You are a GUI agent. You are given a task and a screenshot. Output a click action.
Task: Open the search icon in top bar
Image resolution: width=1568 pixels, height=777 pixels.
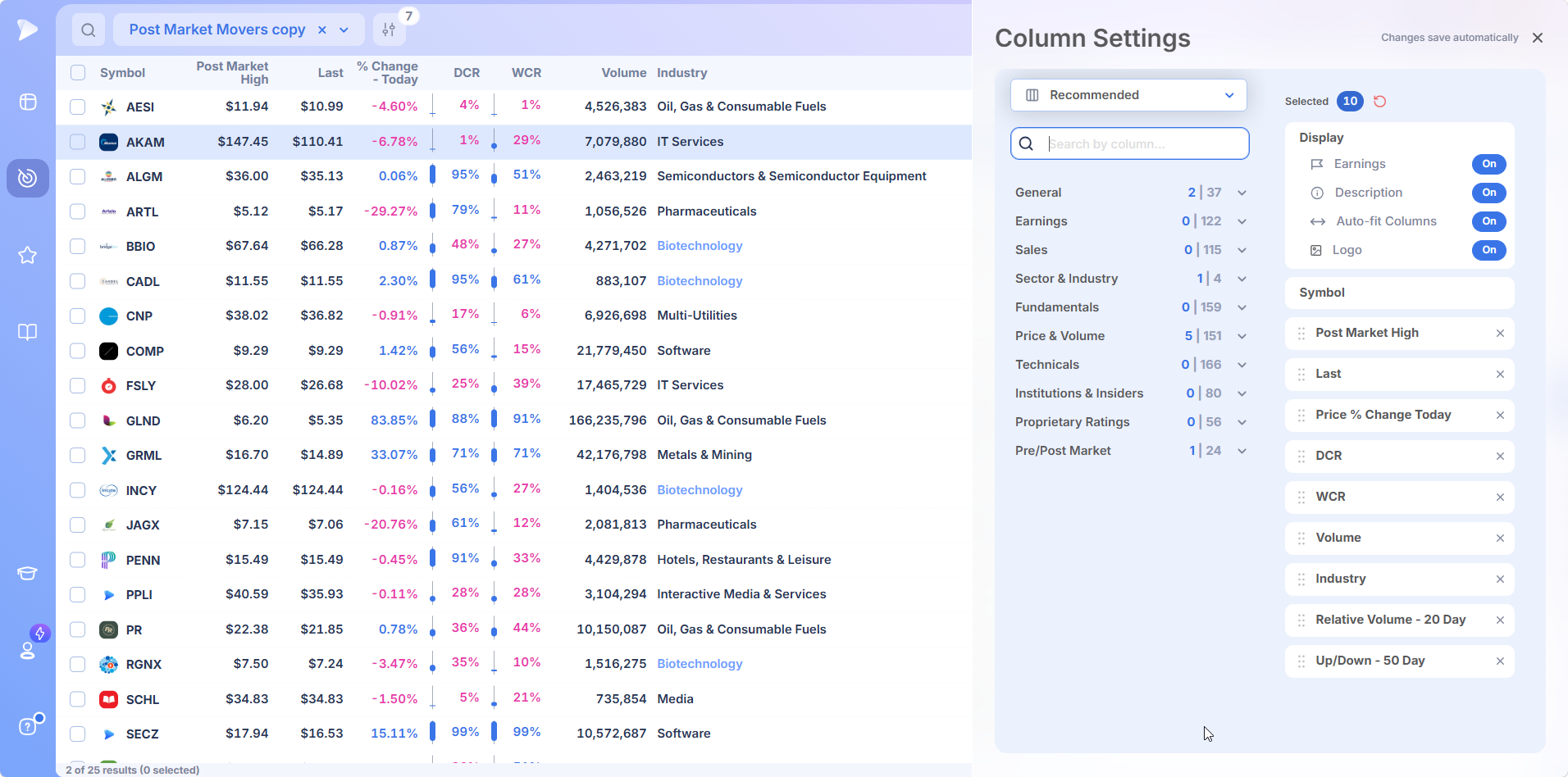coord(89,30)
